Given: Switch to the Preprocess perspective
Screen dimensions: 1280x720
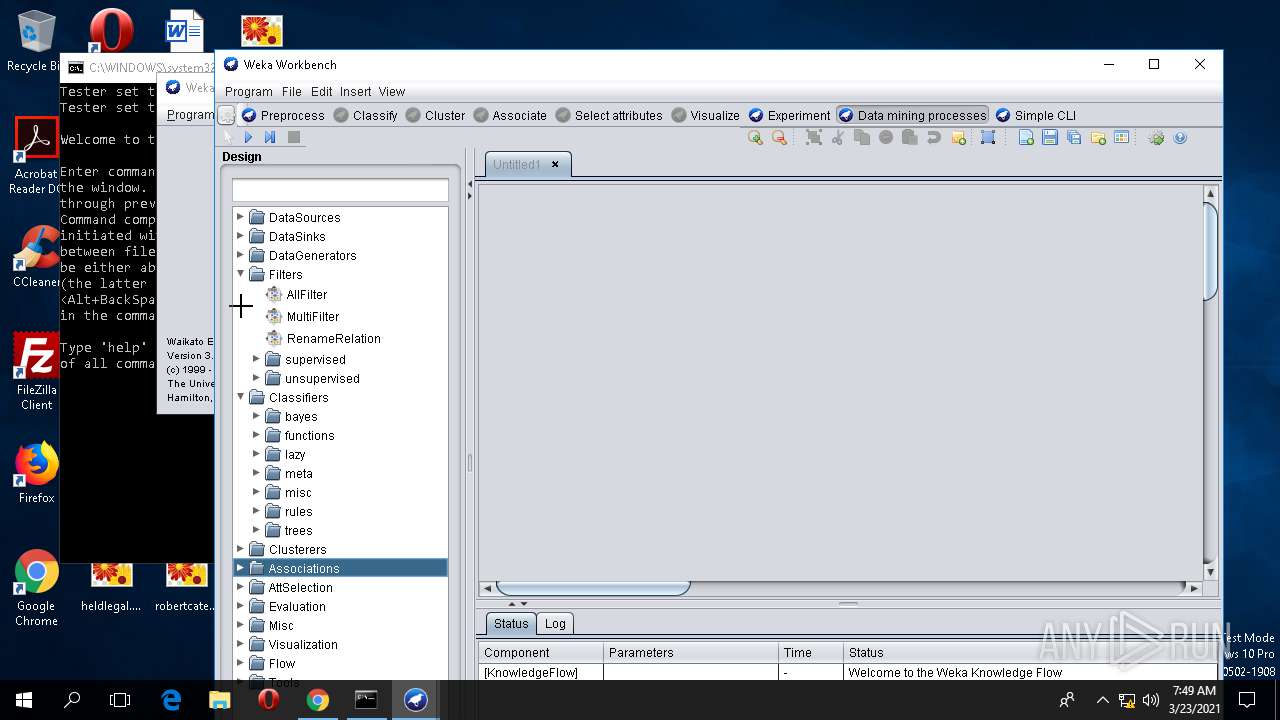Looking at the screenshot, I should click(283, 115).
